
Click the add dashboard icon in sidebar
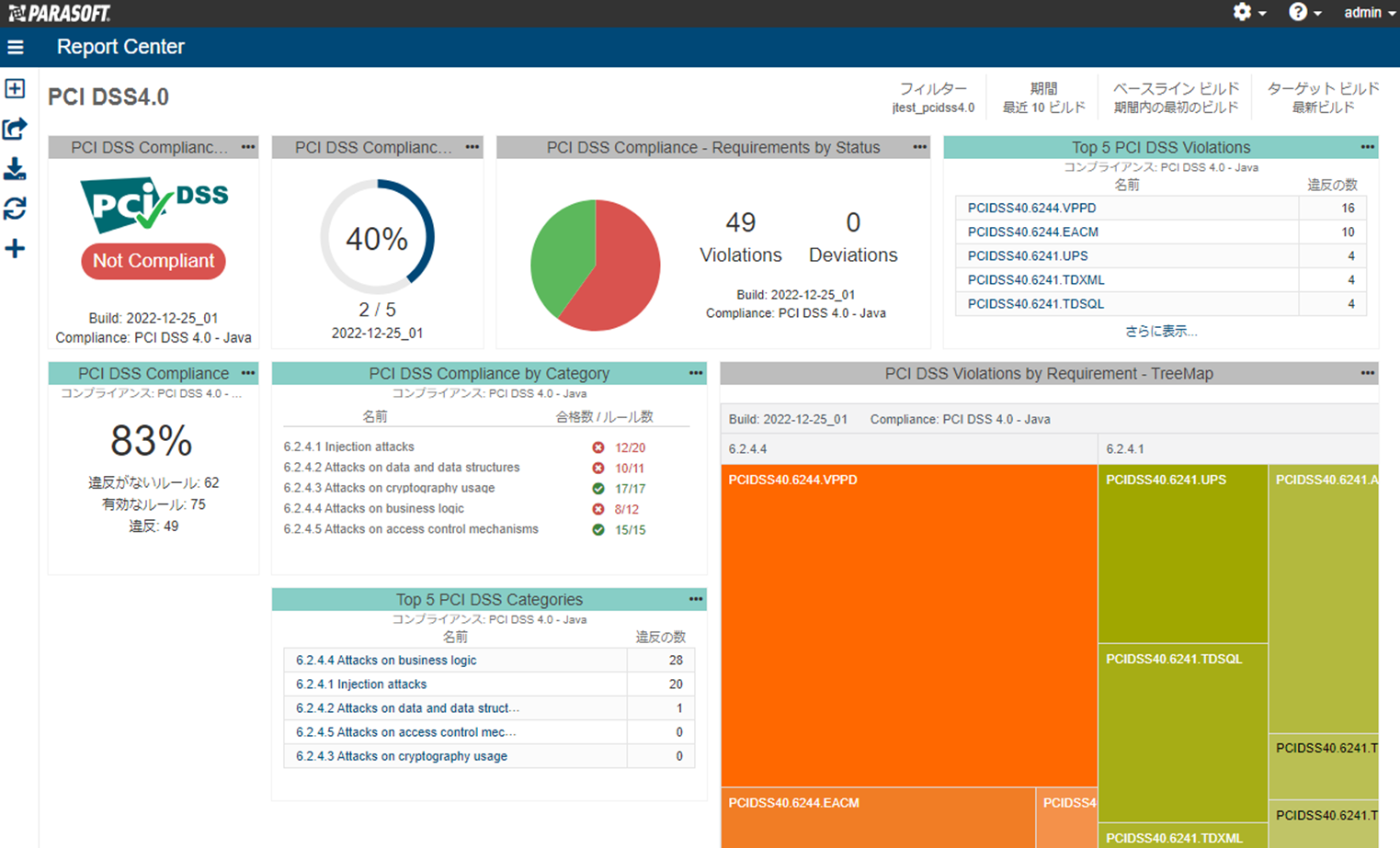[15, 89]
